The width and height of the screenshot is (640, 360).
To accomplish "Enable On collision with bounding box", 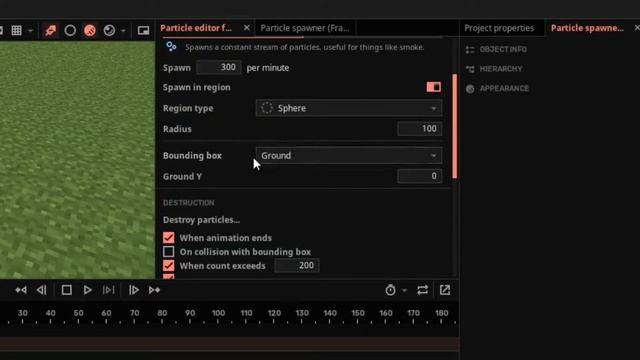I will click(169, 251).
